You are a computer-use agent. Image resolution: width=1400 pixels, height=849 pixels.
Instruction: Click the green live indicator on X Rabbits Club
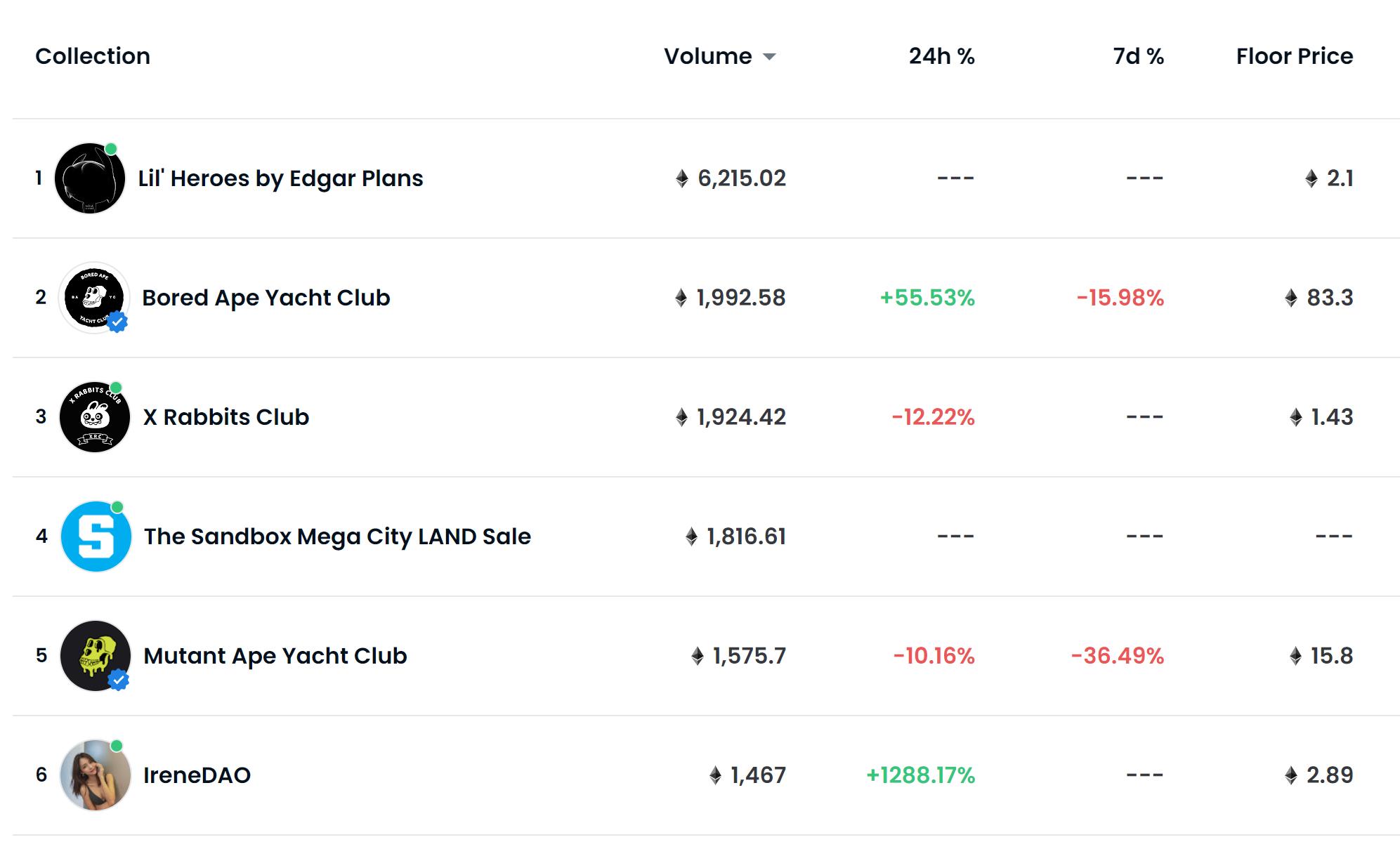tap(117, 386)
